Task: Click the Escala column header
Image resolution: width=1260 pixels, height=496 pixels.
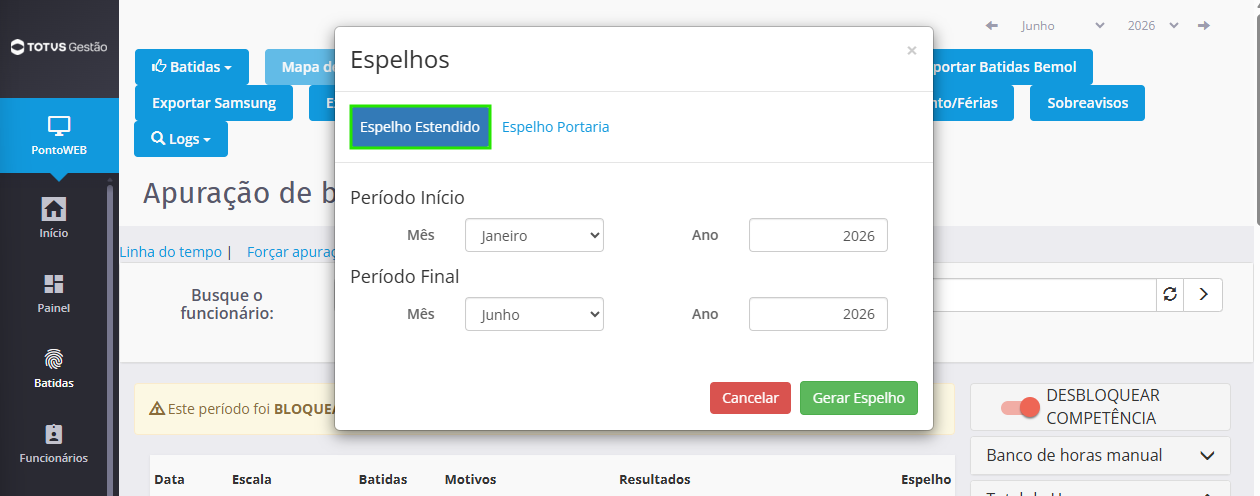Action: 252,480
